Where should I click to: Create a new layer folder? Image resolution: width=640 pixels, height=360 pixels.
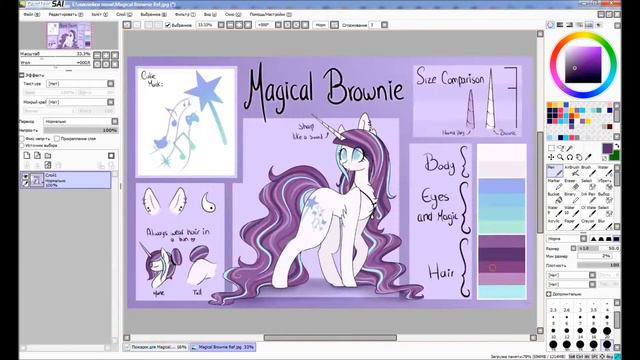[x=48, y=156]
